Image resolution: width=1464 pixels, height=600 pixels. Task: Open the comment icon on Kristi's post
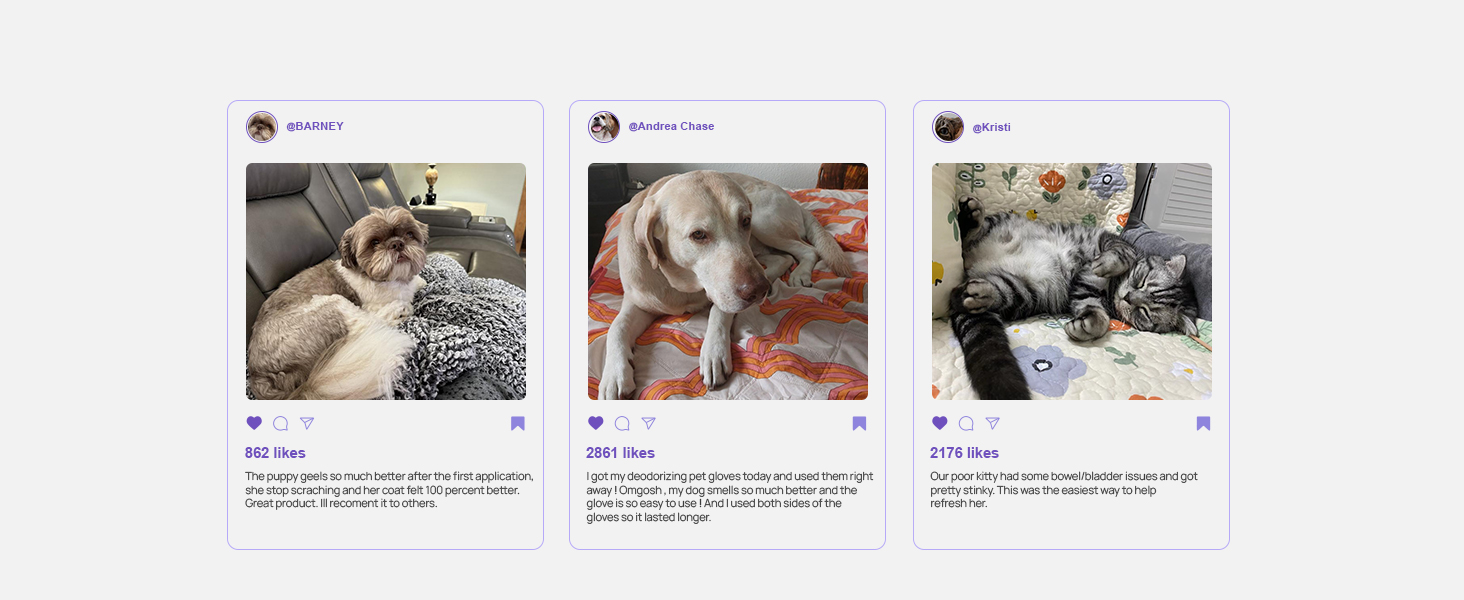coord(966,423)
